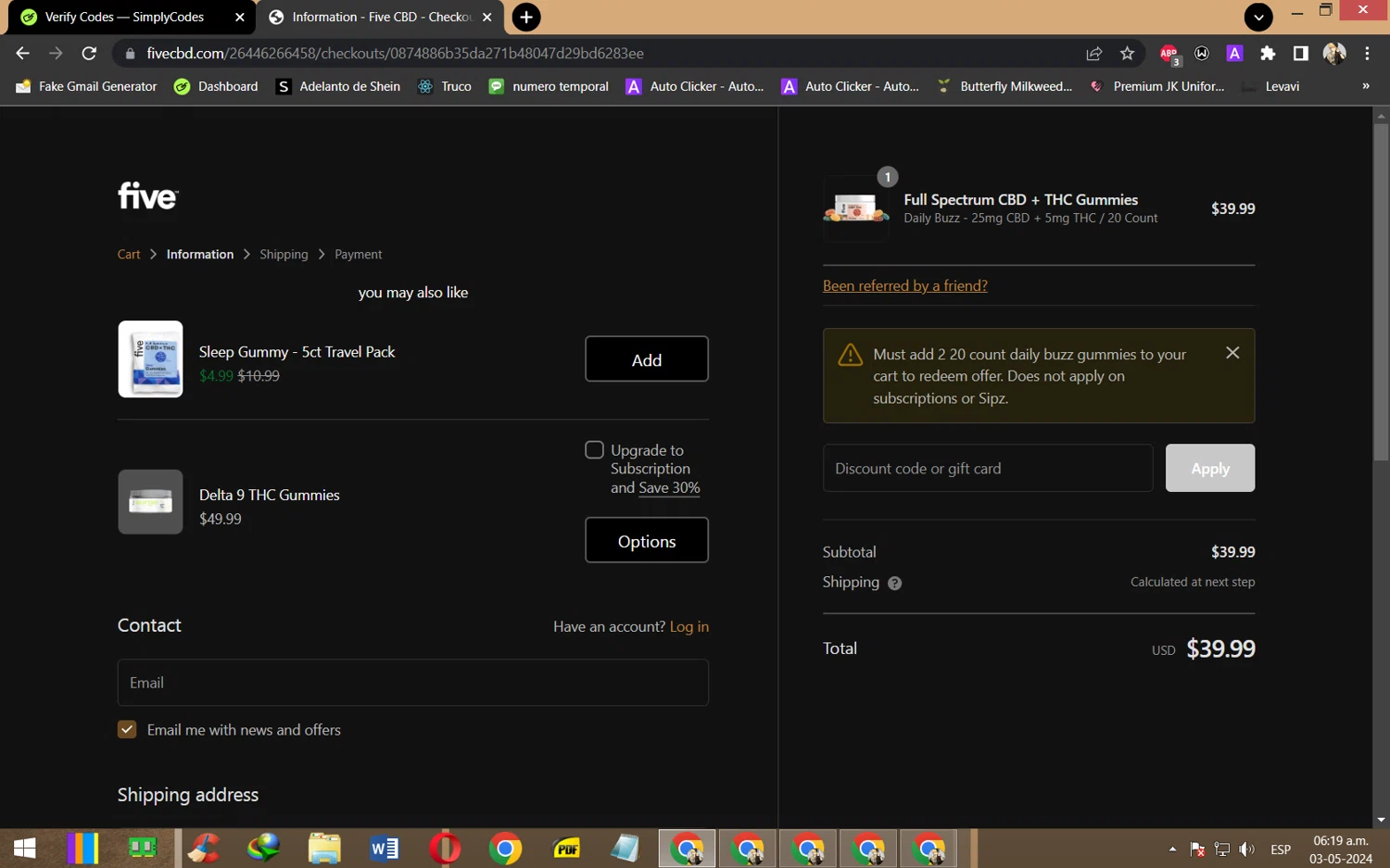Viewport: 1390px width, 868px height.
Task: Focus the Email input field
Action: [x=413, y=683]
